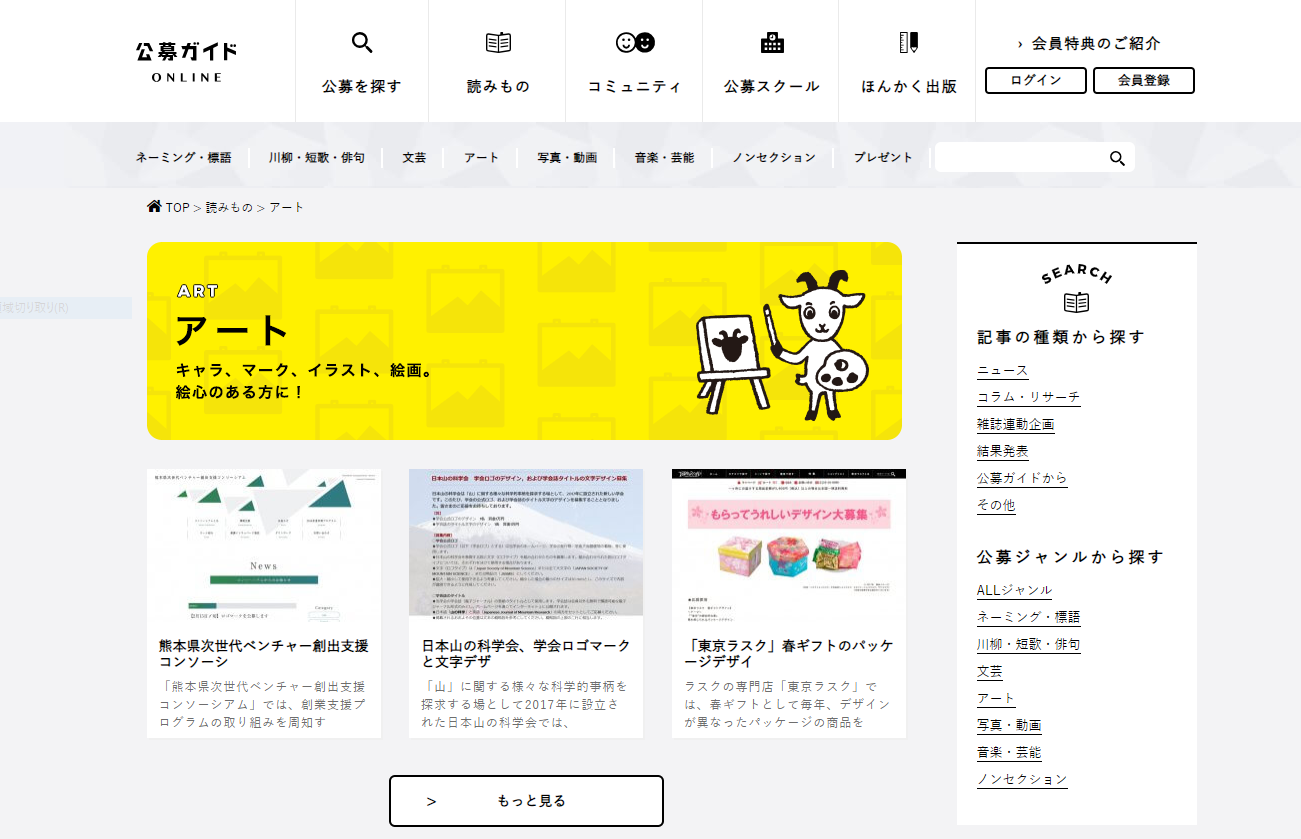This screenshot has height=839, width=1301.
Task: Filter articles by その他
Action: [996, 505]
